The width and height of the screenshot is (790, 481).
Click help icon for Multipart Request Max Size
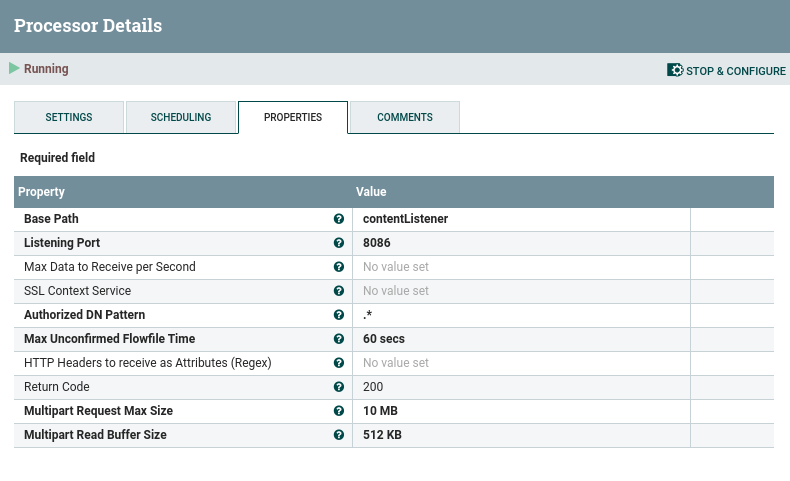[339, 411]
